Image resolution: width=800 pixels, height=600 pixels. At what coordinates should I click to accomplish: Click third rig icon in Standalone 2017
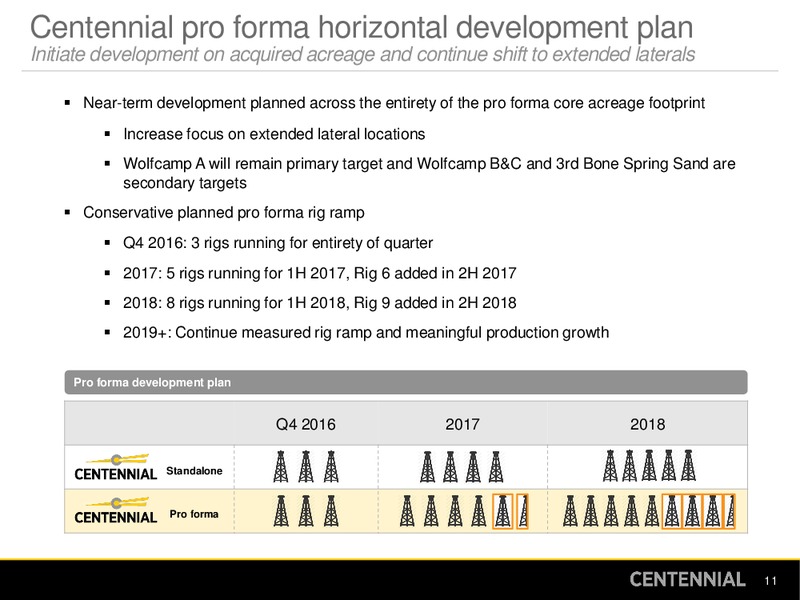pyautogui.click(x=473, y=467)
